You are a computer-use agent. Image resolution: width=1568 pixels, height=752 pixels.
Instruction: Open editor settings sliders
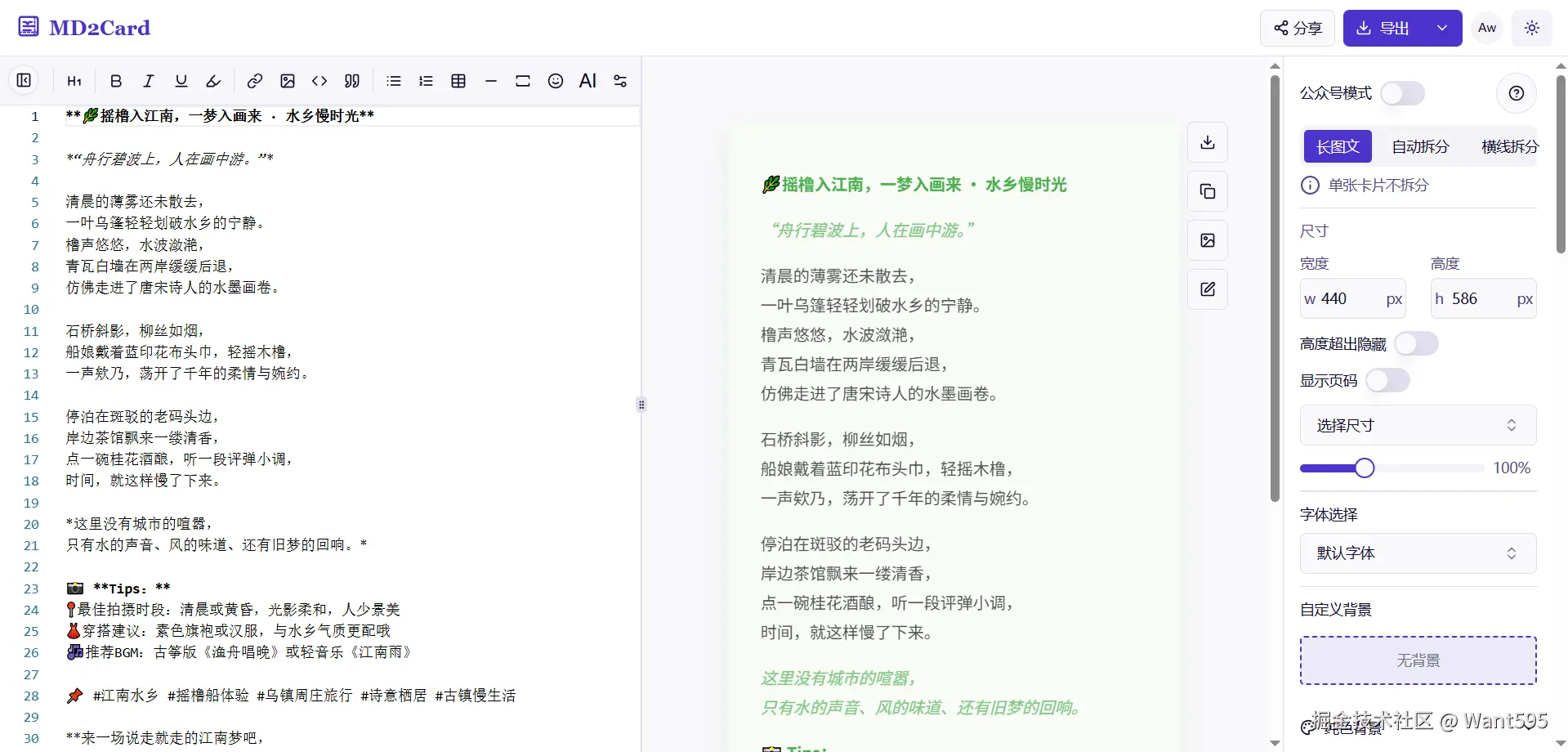click(x=620, y=81)
